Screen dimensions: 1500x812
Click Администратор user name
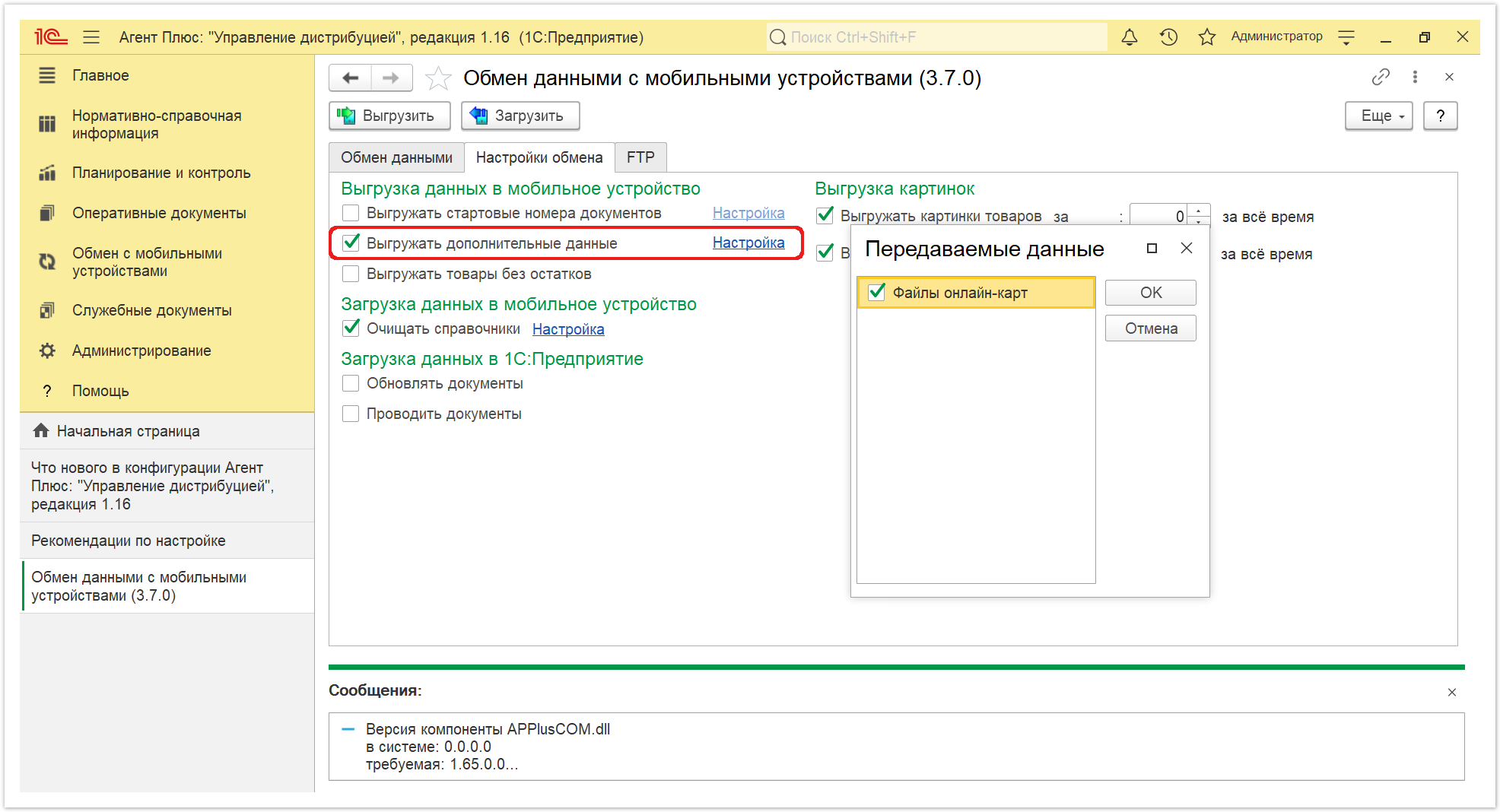(1276, 36)
